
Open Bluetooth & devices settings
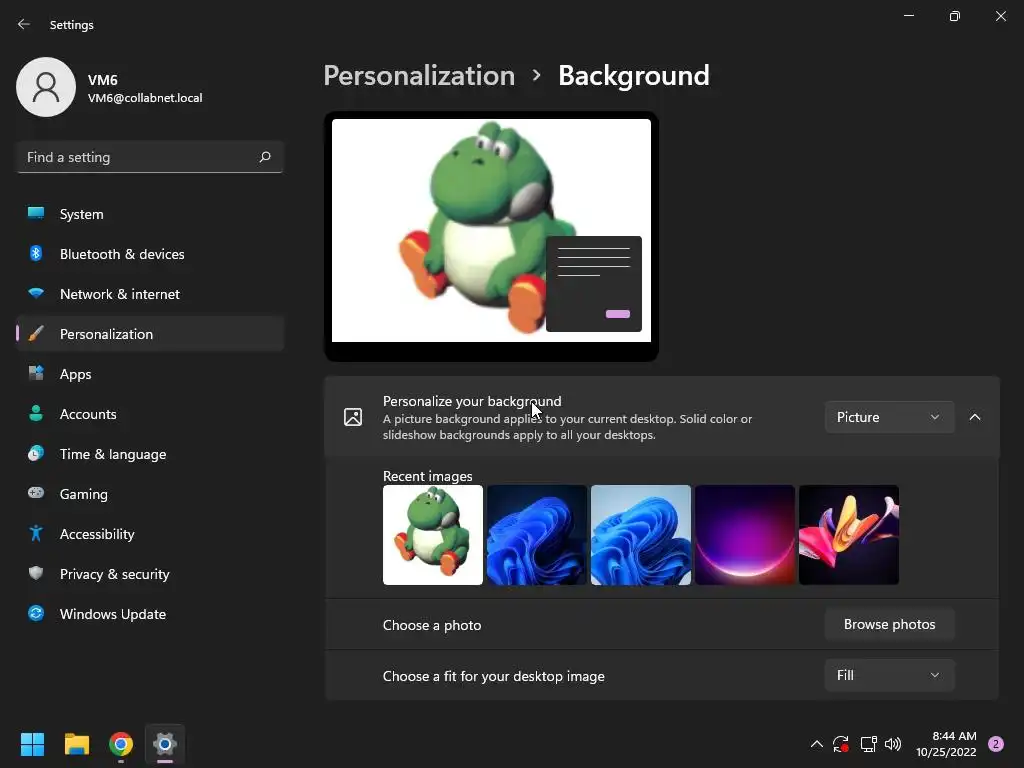[150, 254]
